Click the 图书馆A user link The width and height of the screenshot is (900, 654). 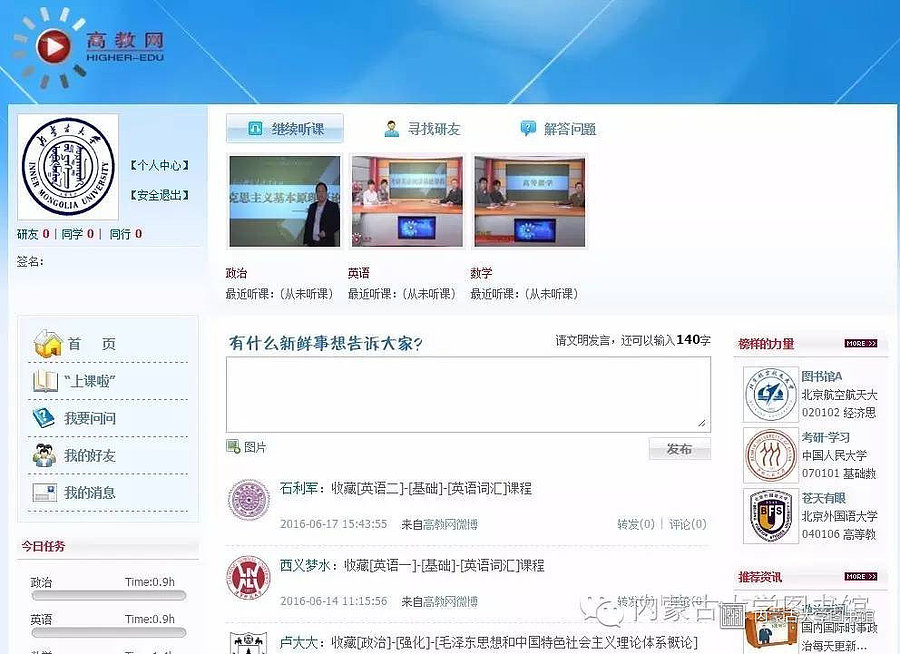tap(822, 376)
